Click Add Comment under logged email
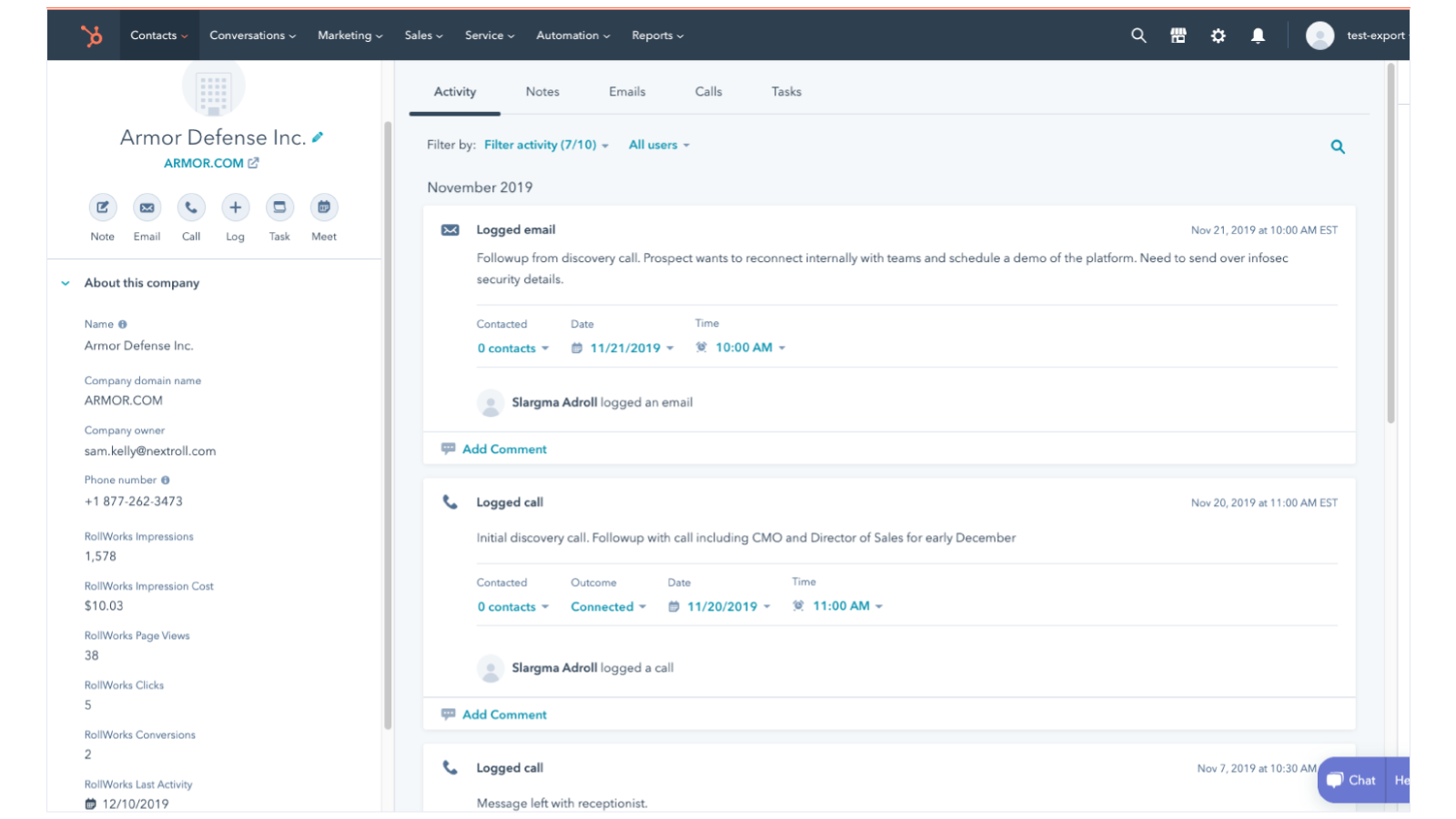The width and height of the screenshot is (1456, 819). (504, 450)
